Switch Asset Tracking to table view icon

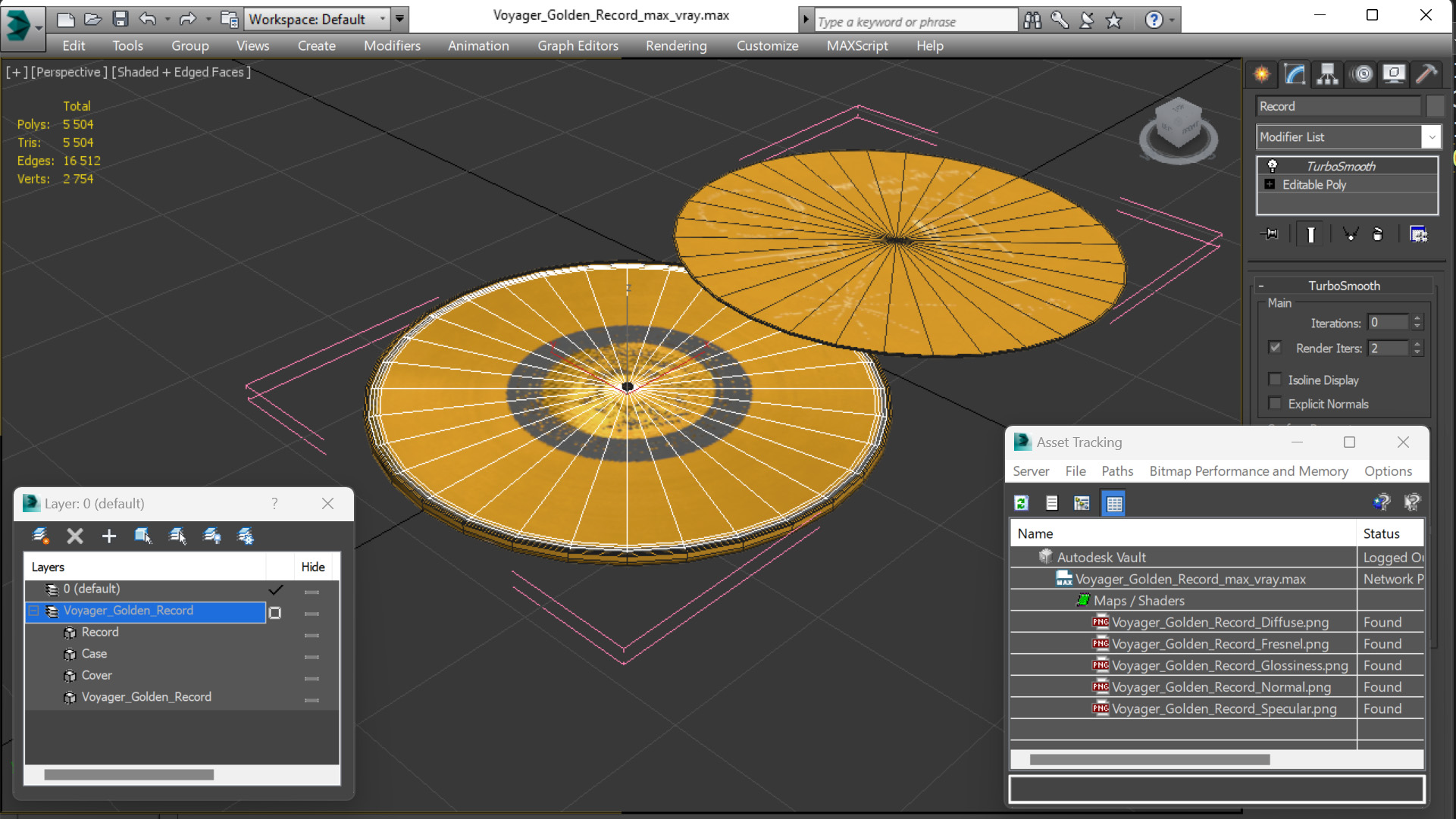point(1114,503)
